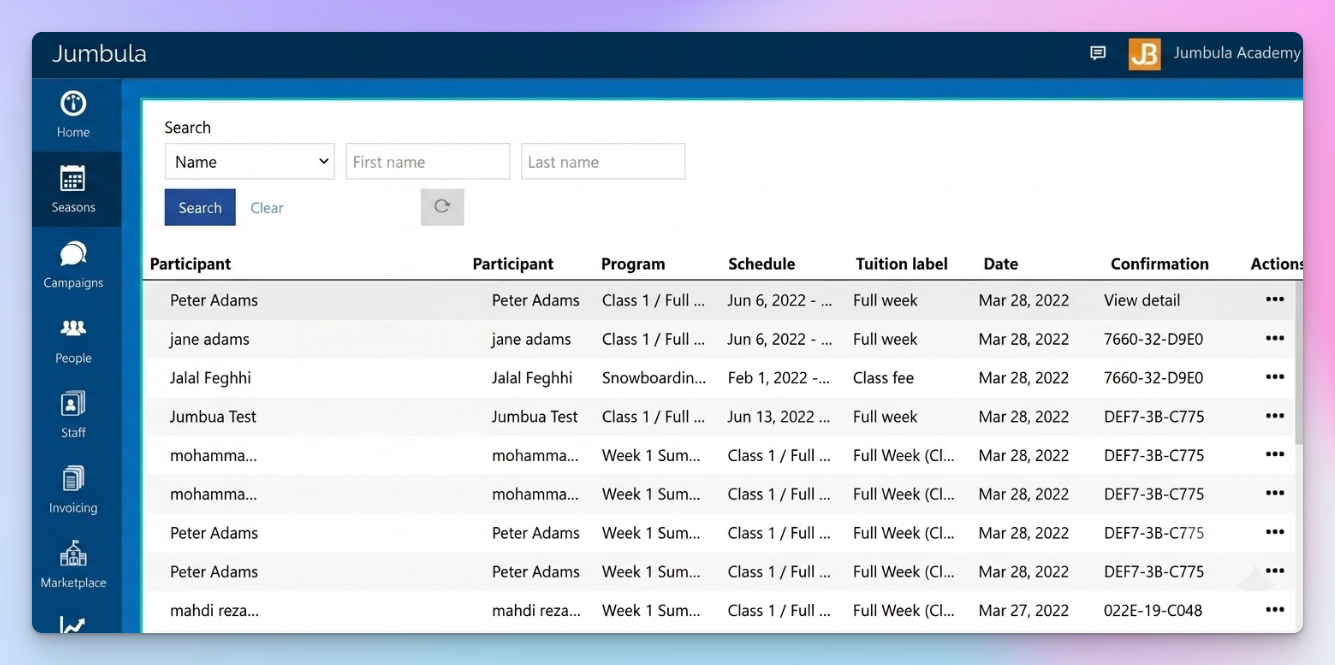Open the Home sidebar icon
Screen dimensions: 1335x665
(73, 104)
